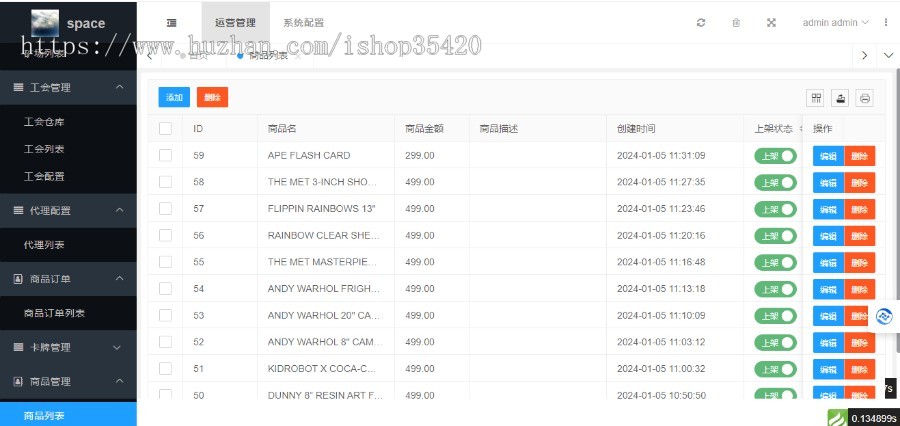Click 编辑 for row ID 57
The image size is (900, 426).
828,209
